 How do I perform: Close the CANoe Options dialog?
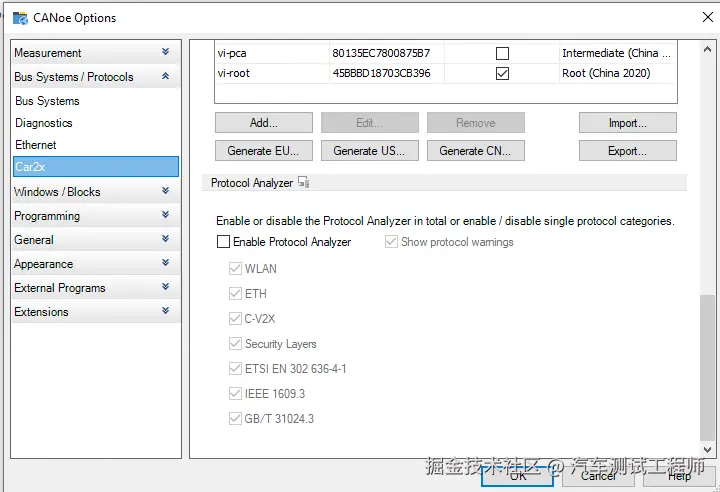tap(708, 17)
